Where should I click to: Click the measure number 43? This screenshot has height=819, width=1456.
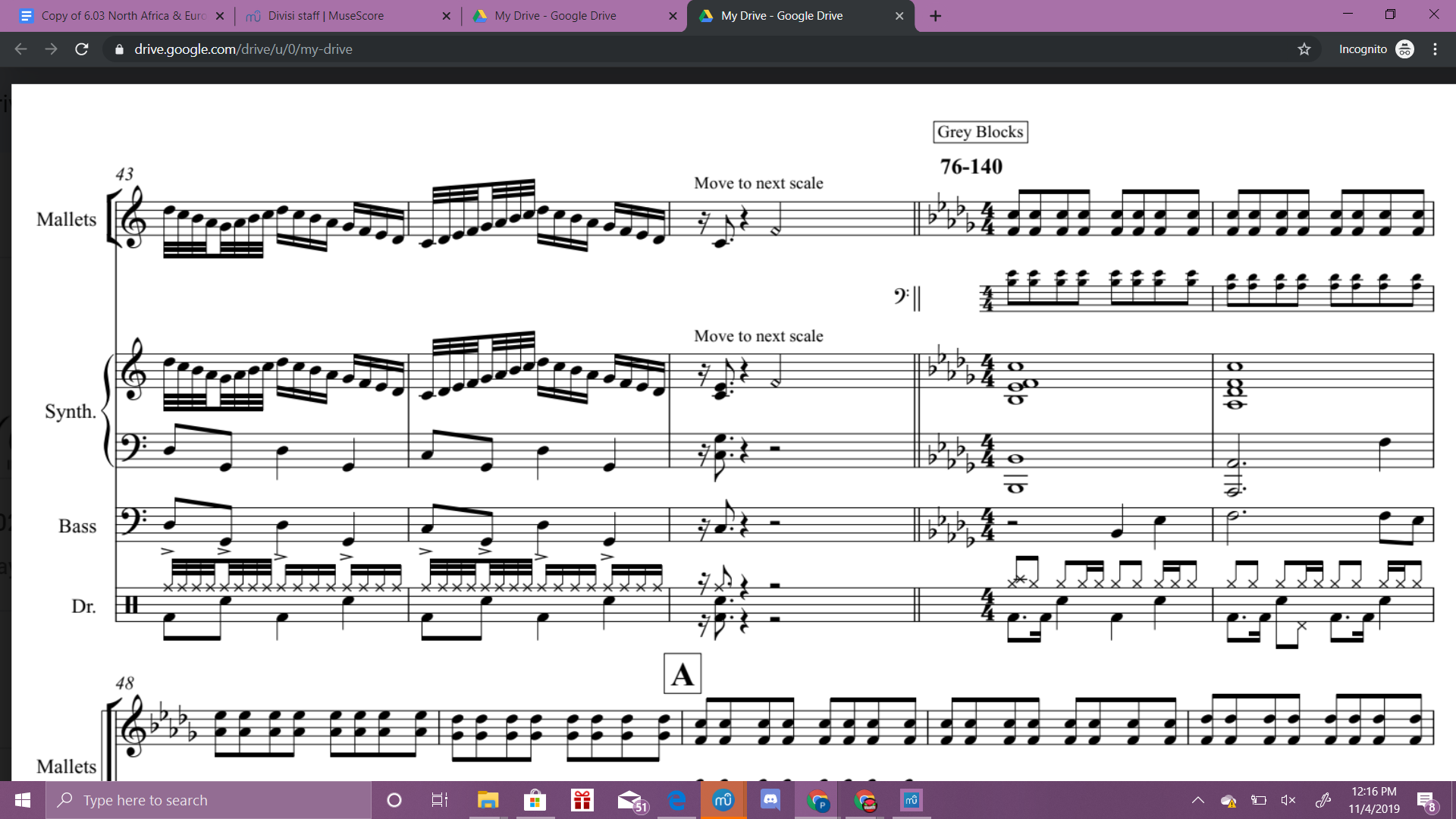click(124, 174)
